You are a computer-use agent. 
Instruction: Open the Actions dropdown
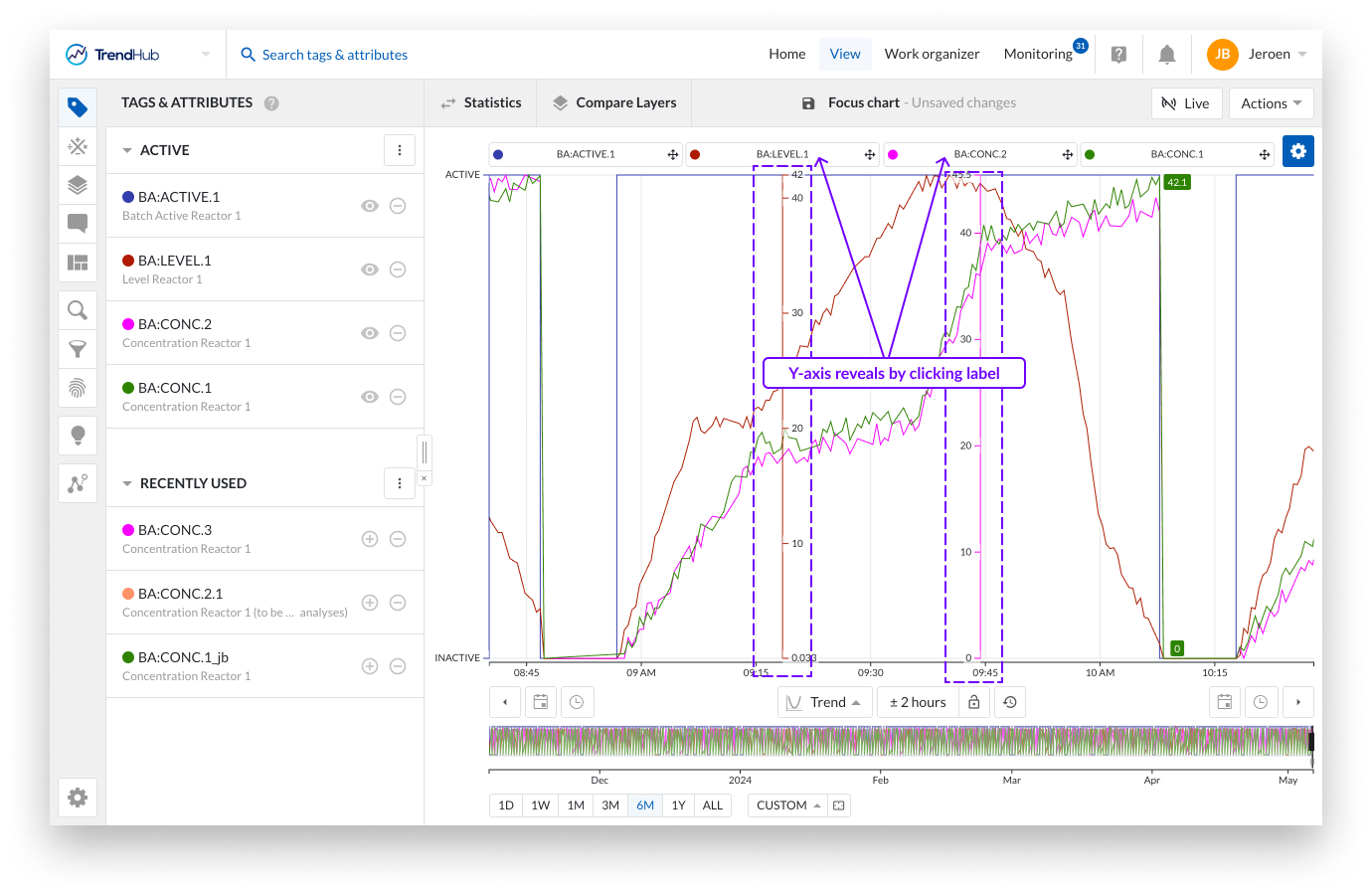[1271, 103]
